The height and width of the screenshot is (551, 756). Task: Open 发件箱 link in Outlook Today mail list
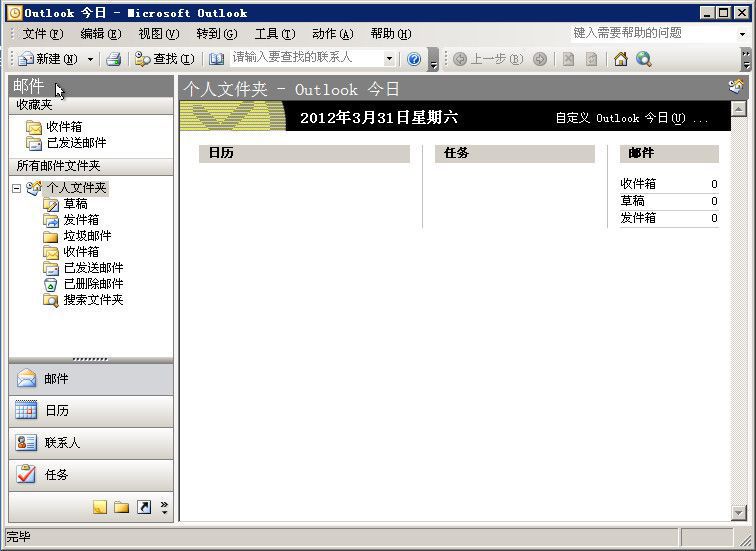(638, 217)
